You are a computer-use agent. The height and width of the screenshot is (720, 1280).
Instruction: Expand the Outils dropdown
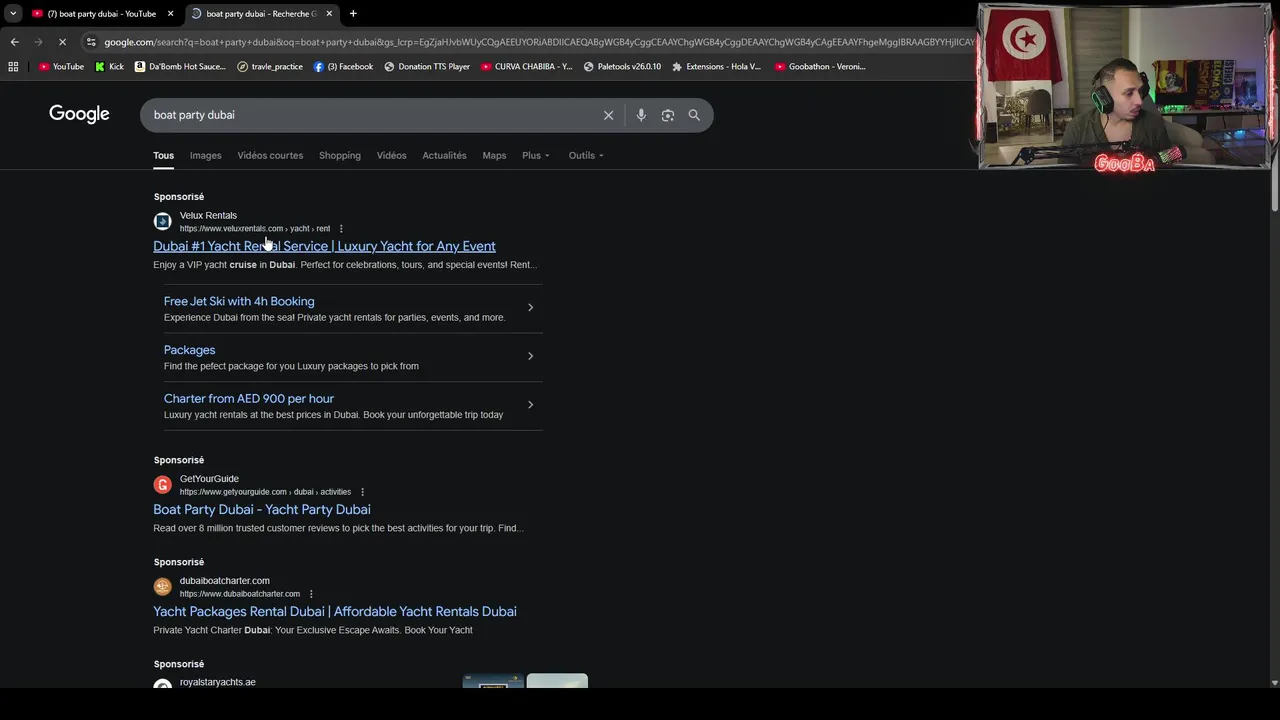tap(586, 155)
